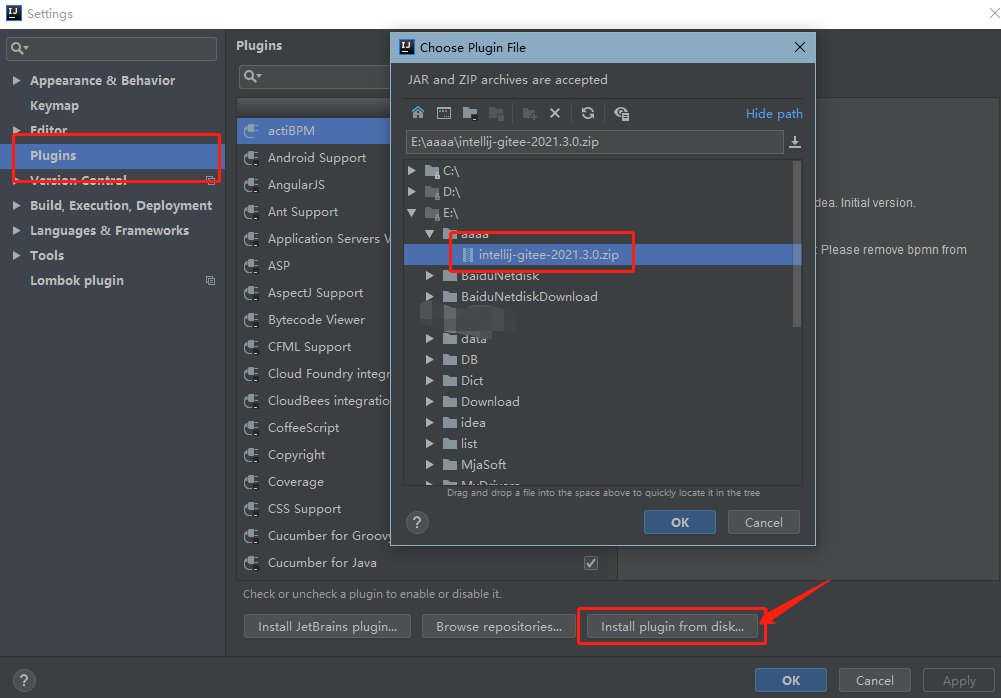Click the Plugins search magnifier icon
1001x698 pixels.
pyautogui.click(x=252, y=76)
